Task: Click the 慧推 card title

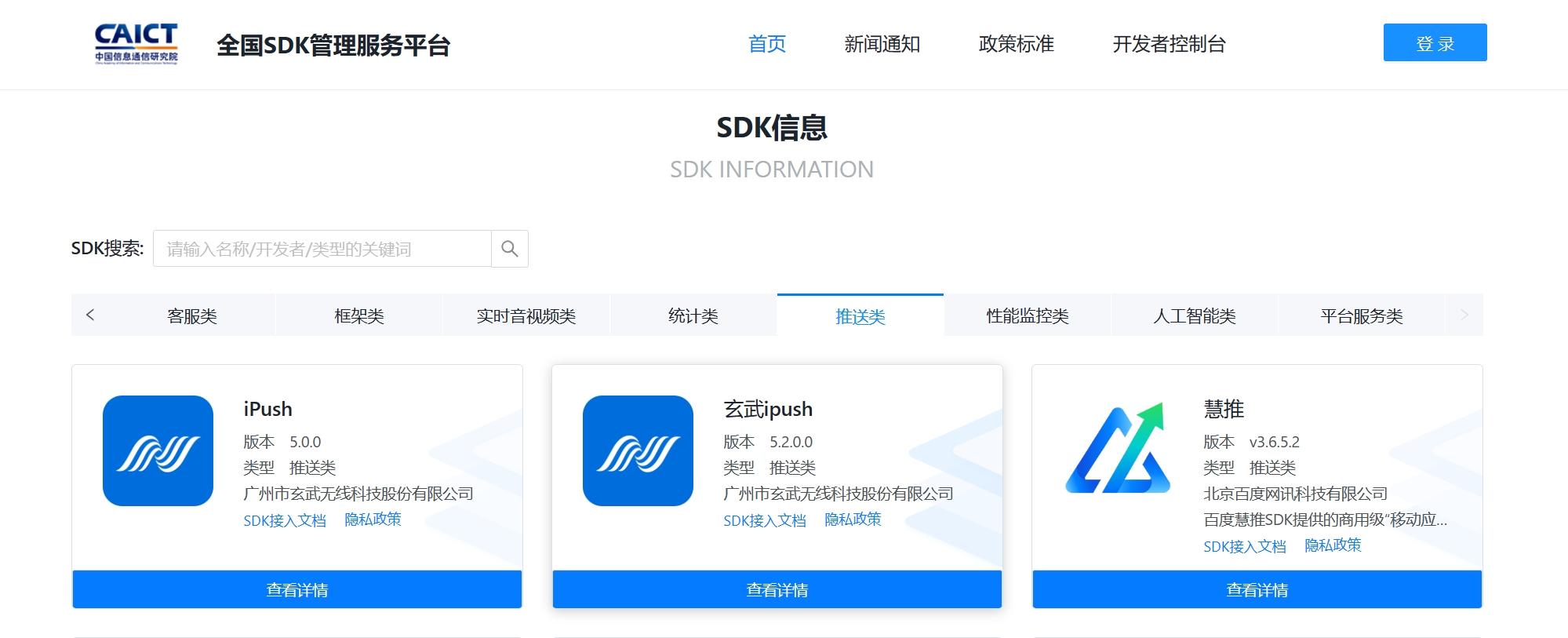Action: tap(1224, 409)
